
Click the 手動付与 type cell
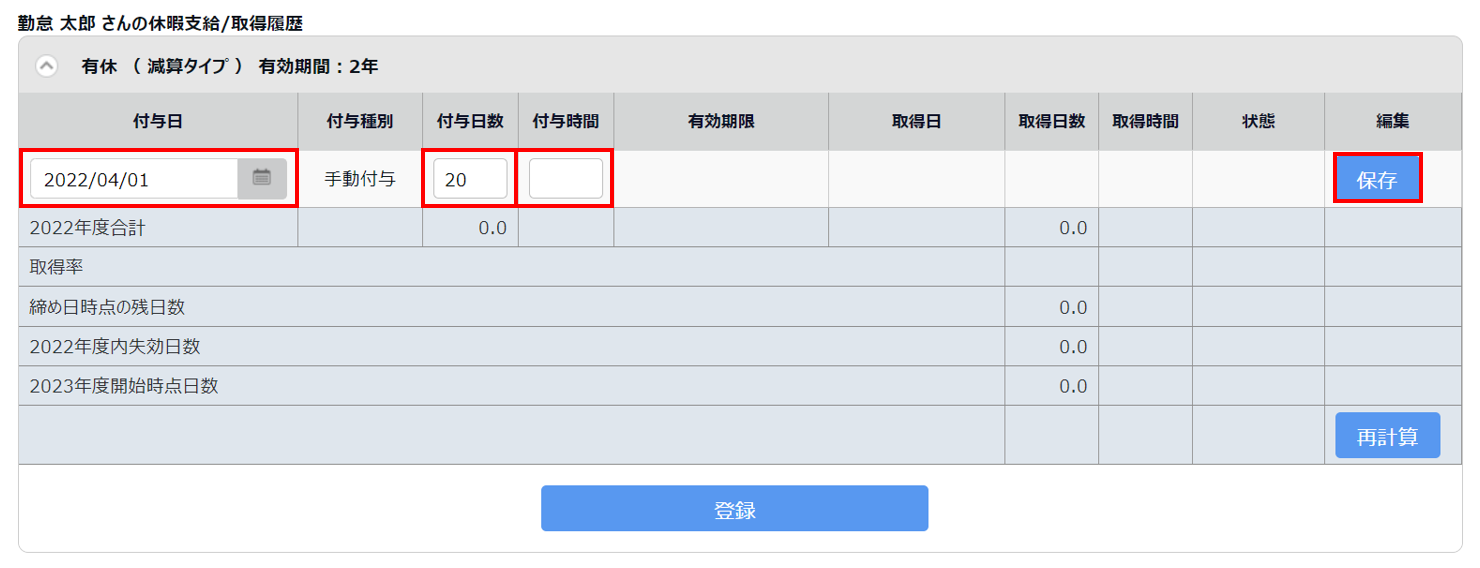(360, 180)
